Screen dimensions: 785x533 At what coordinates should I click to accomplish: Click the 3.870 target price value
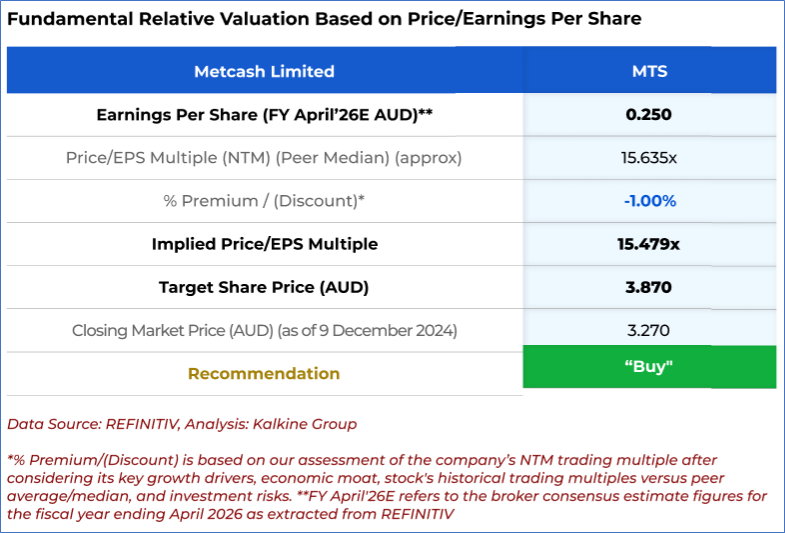click(x=649, y=287)
